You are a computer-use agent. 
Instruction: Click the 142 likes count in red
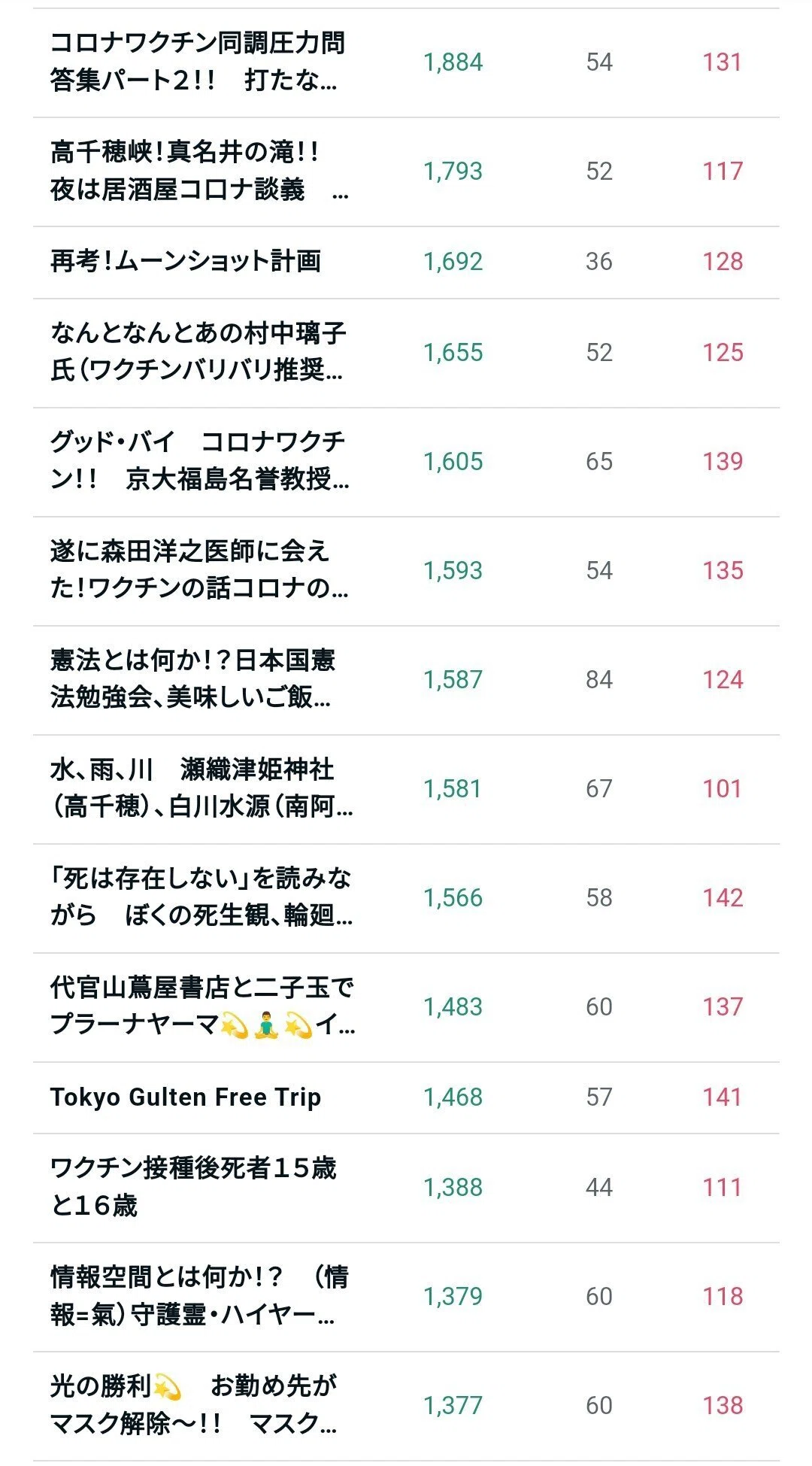[723, 897]
